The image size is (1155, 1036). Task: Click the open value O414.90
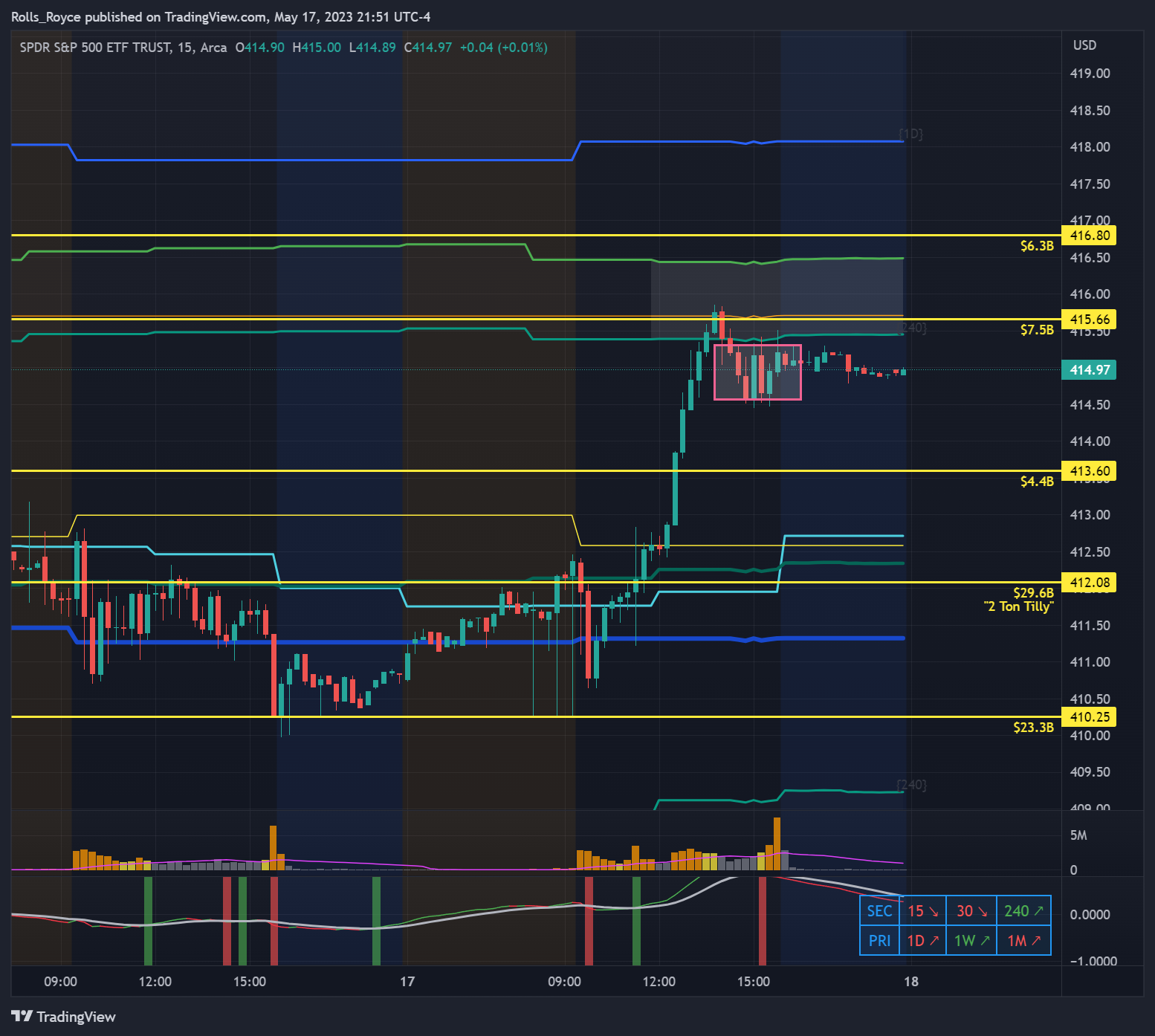(x=259, y=48)
